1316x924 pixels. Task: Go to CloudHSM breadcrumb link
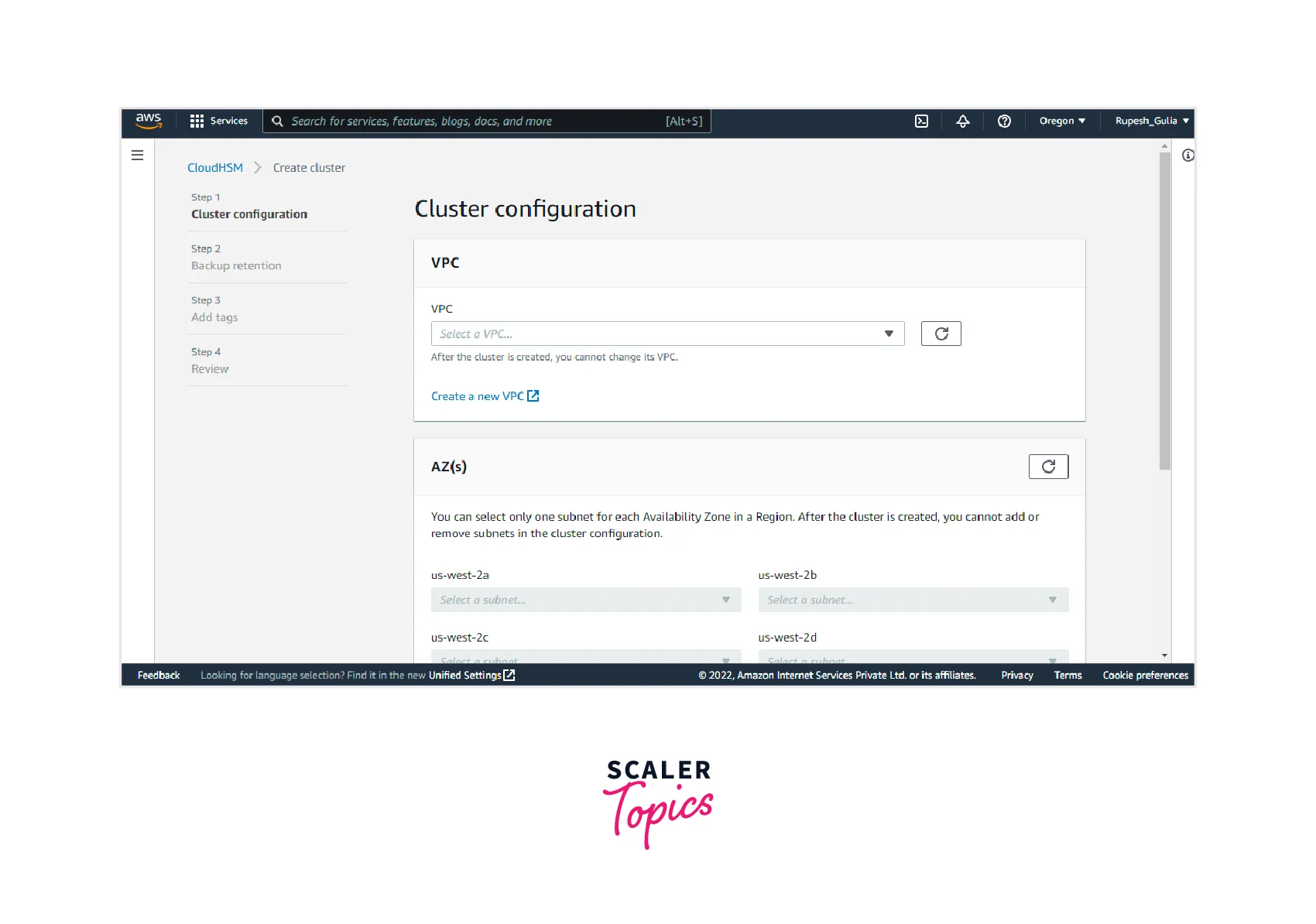(x=215, y=168)
